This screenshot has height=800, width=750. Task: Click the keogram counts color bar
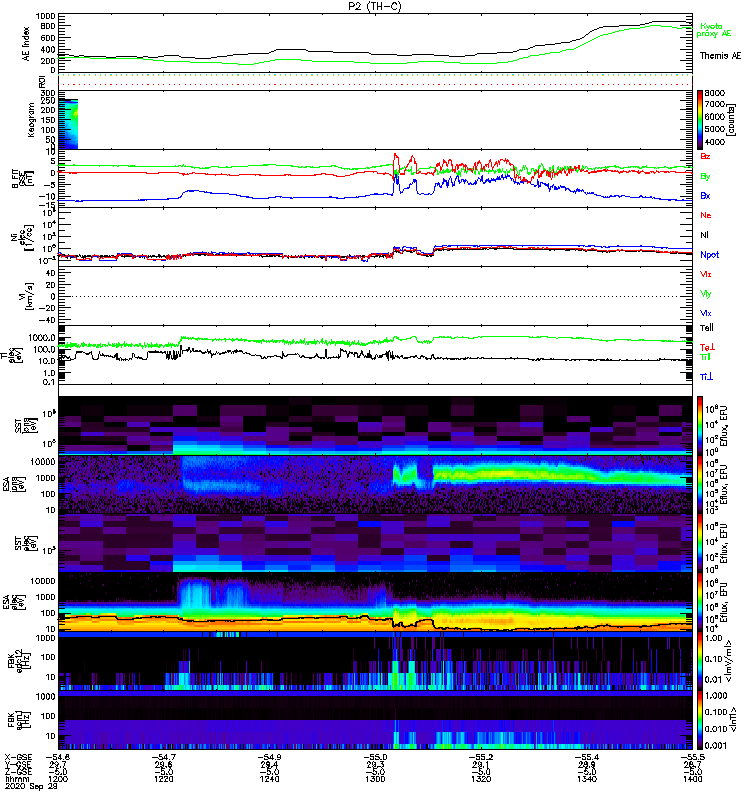[x=700, y=120]
